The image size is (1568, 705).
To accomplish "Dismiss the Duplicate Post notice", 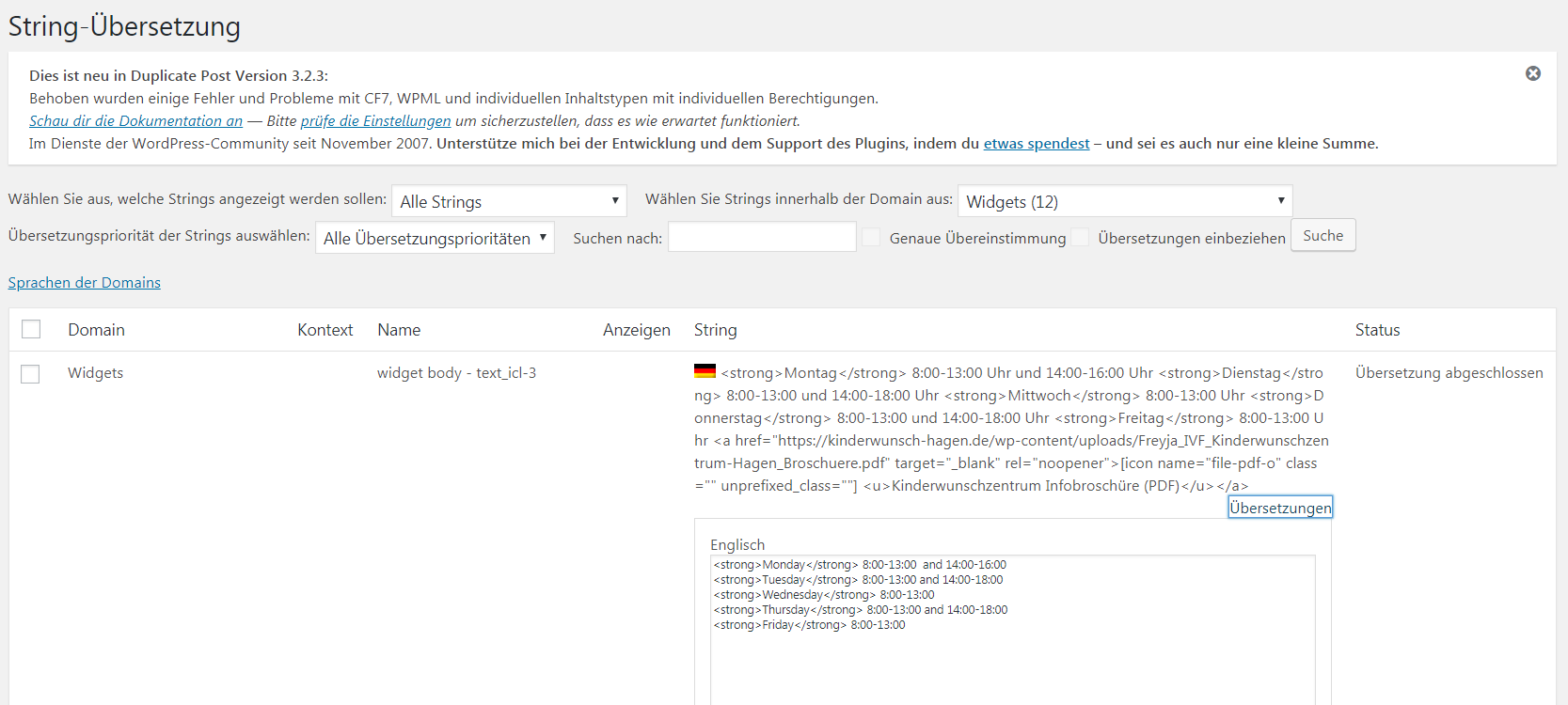I will coord(1532,73).
